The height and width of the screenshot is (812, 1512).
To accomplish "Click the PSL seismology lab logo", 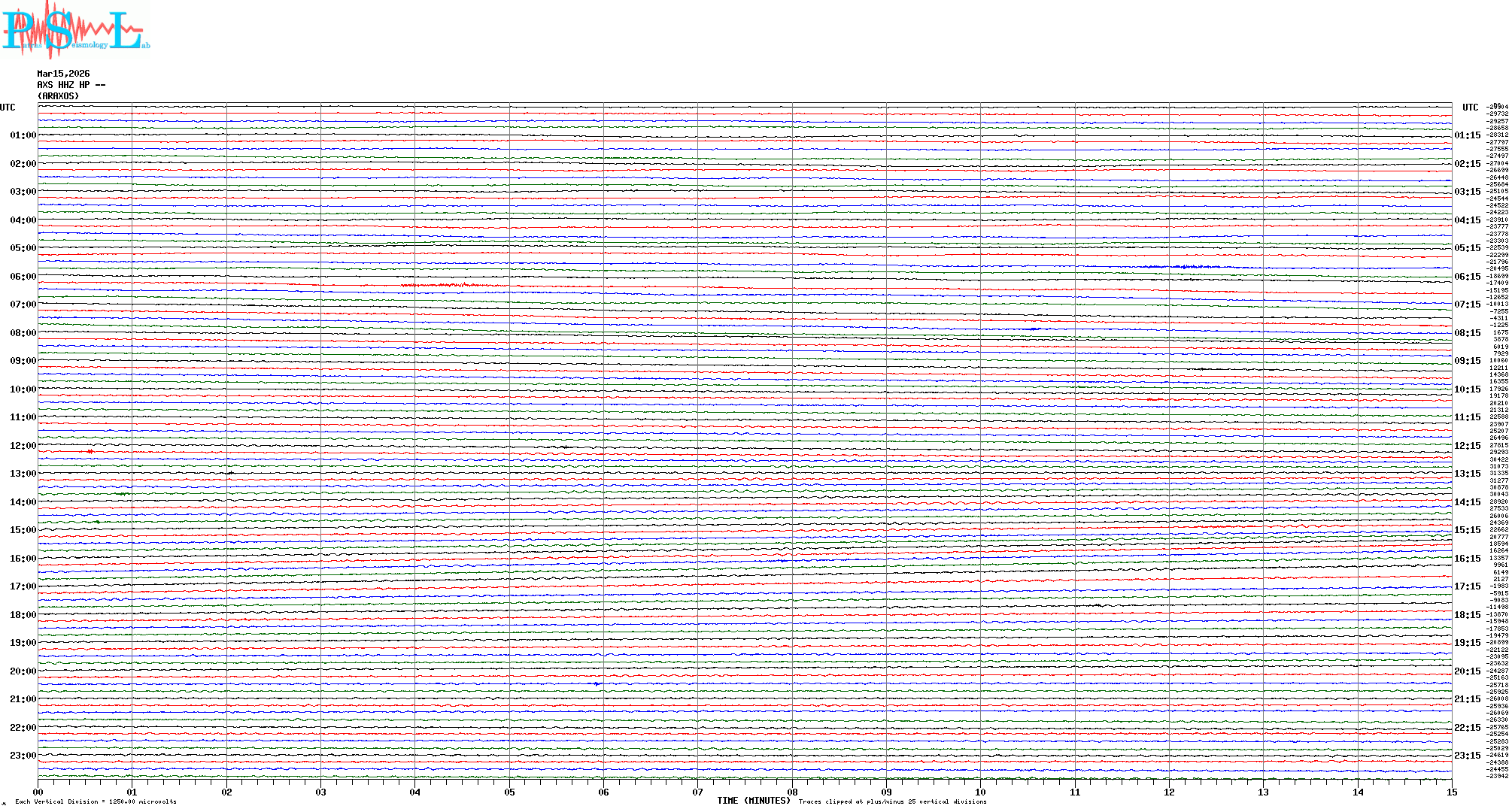I will tap(75, 29).
